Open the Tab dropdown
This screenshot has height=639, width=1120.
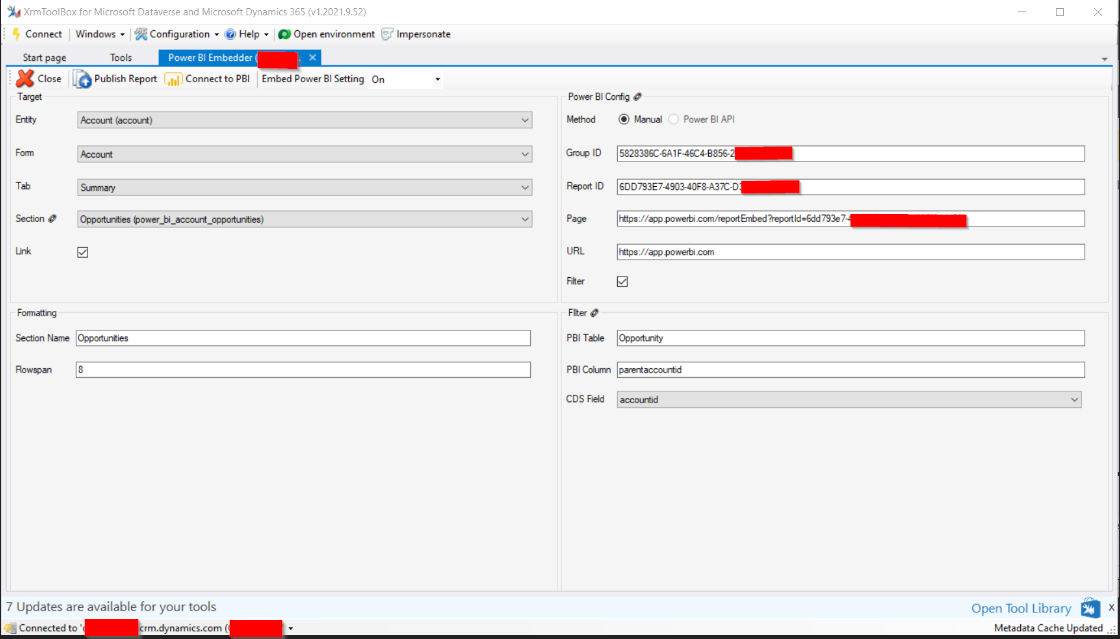(304, 187)
